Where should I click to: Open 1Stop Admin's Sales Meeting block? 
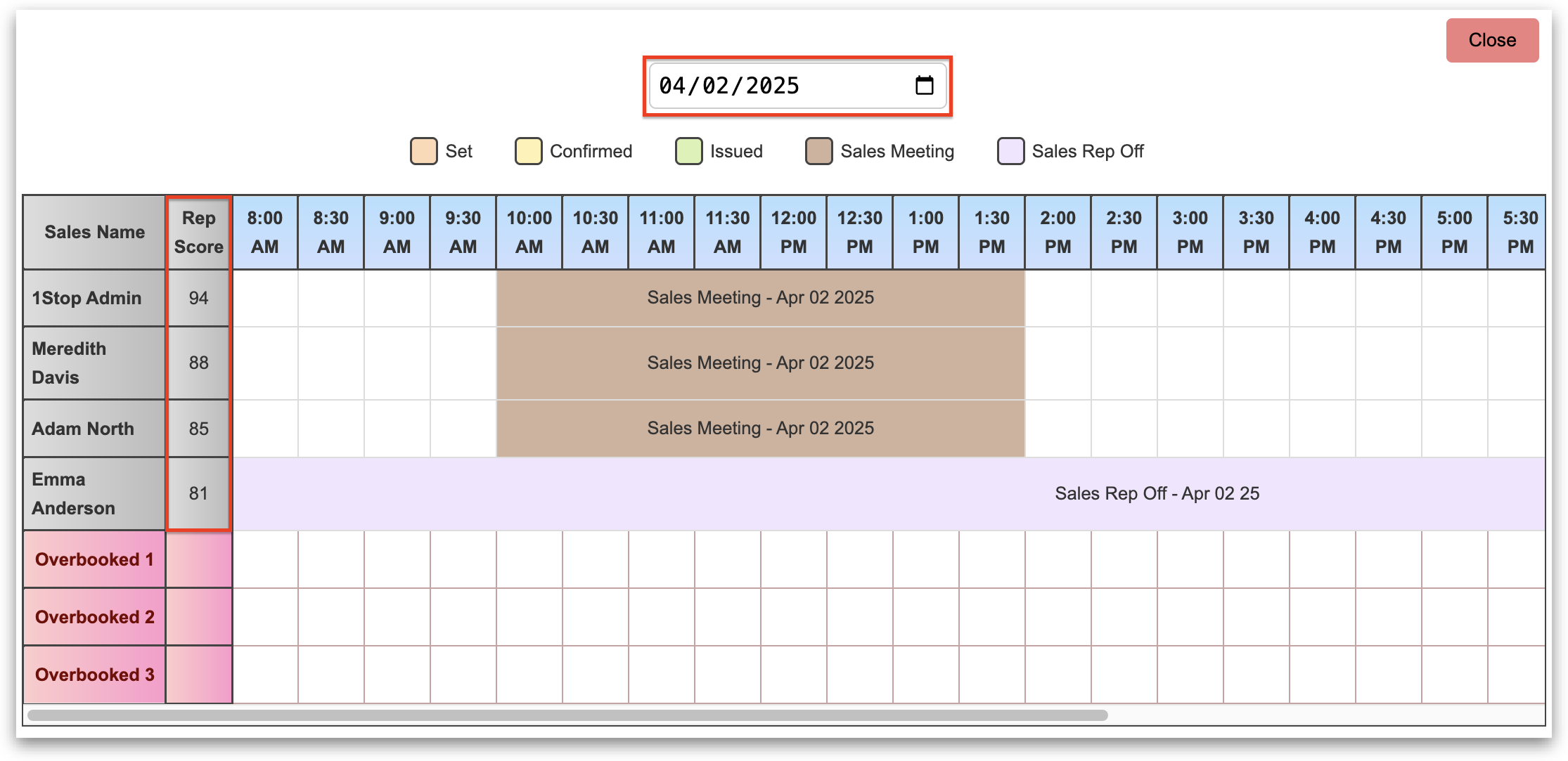pyautogui.click(x=760, y=298)
